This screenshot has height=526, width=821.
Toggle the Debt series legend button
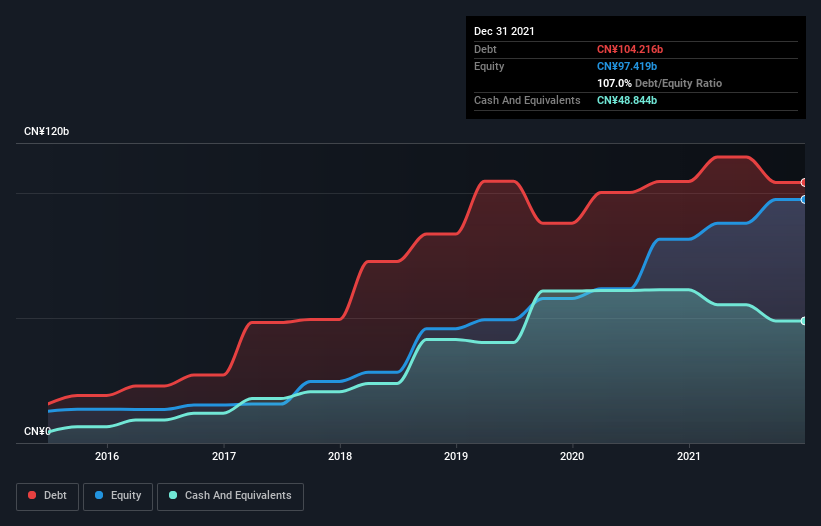(x=48, y=496)
